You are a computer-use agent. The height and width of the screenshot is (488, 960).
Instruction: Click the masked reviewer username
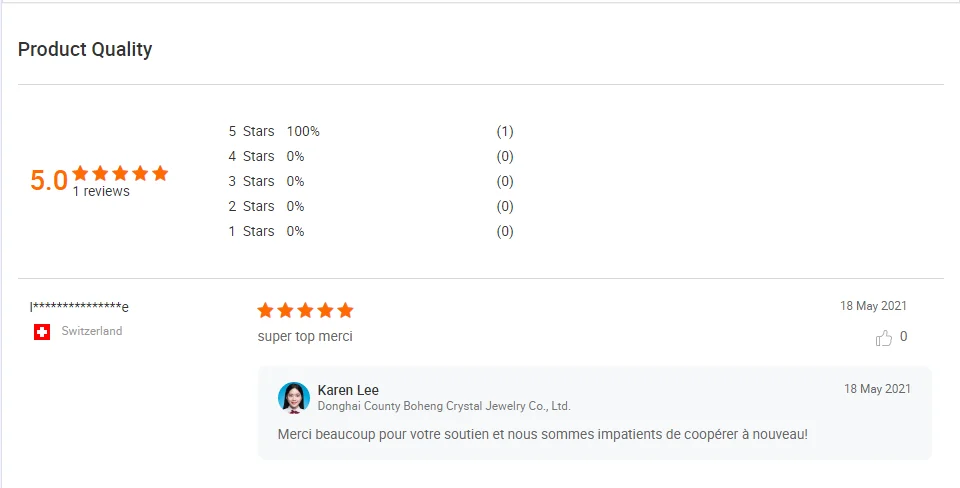pyautogui.click(x=79, y=306)
